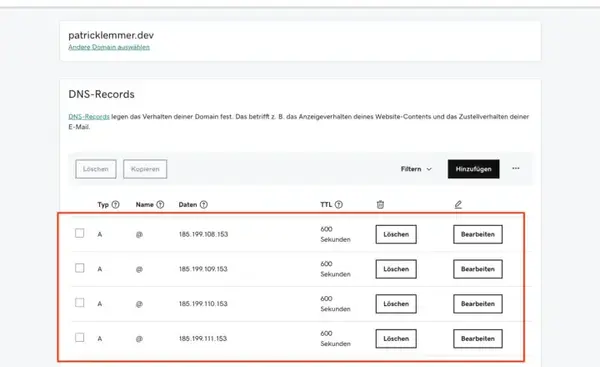Viewport: 600px width, 367px height.
Task: Click the Typ column help icon
Action: tap(116, 205)
